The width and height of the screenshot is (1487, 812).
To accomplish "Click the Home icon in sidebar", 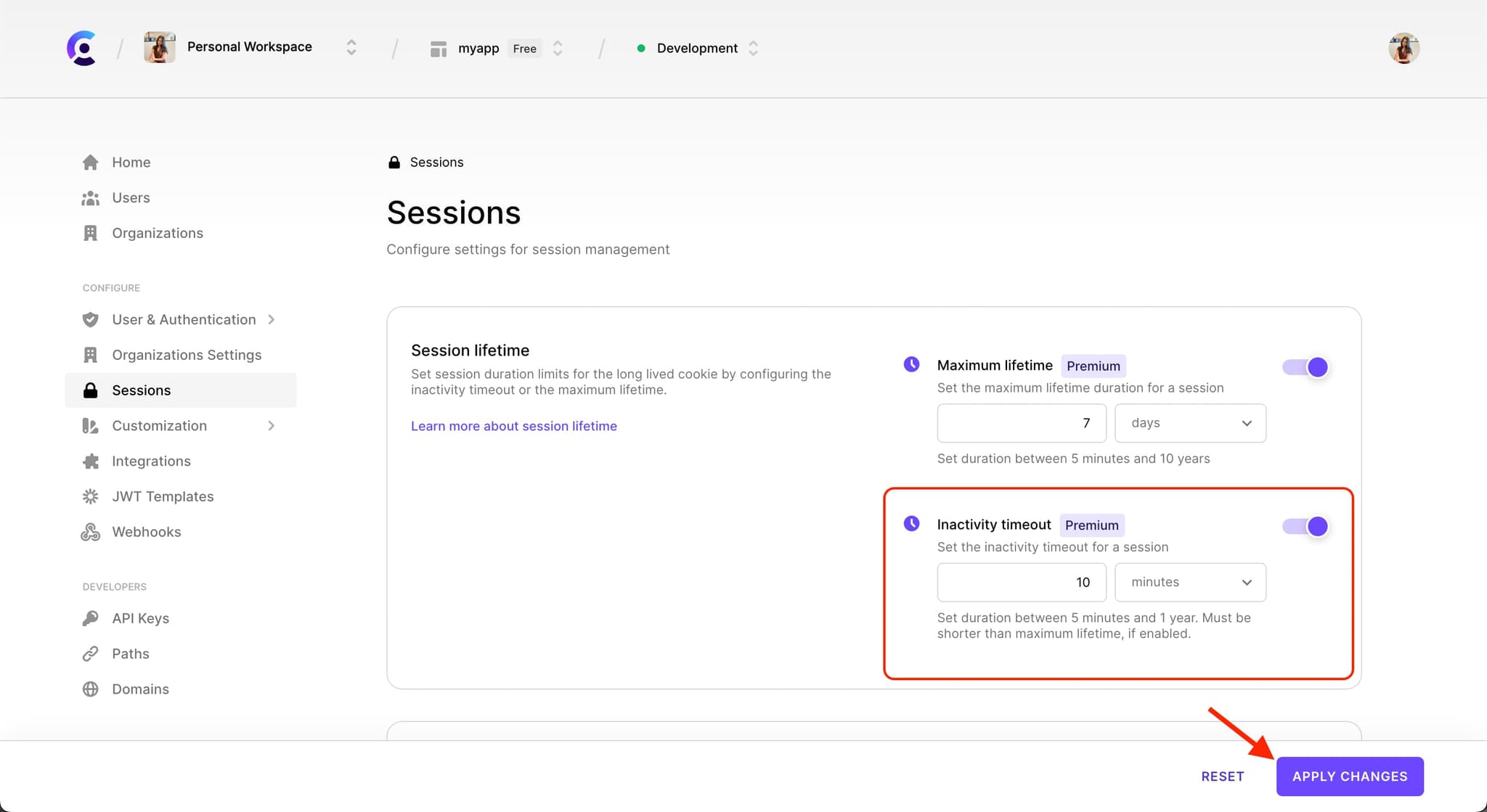I will pyautogui.click(x=89, y=162).
